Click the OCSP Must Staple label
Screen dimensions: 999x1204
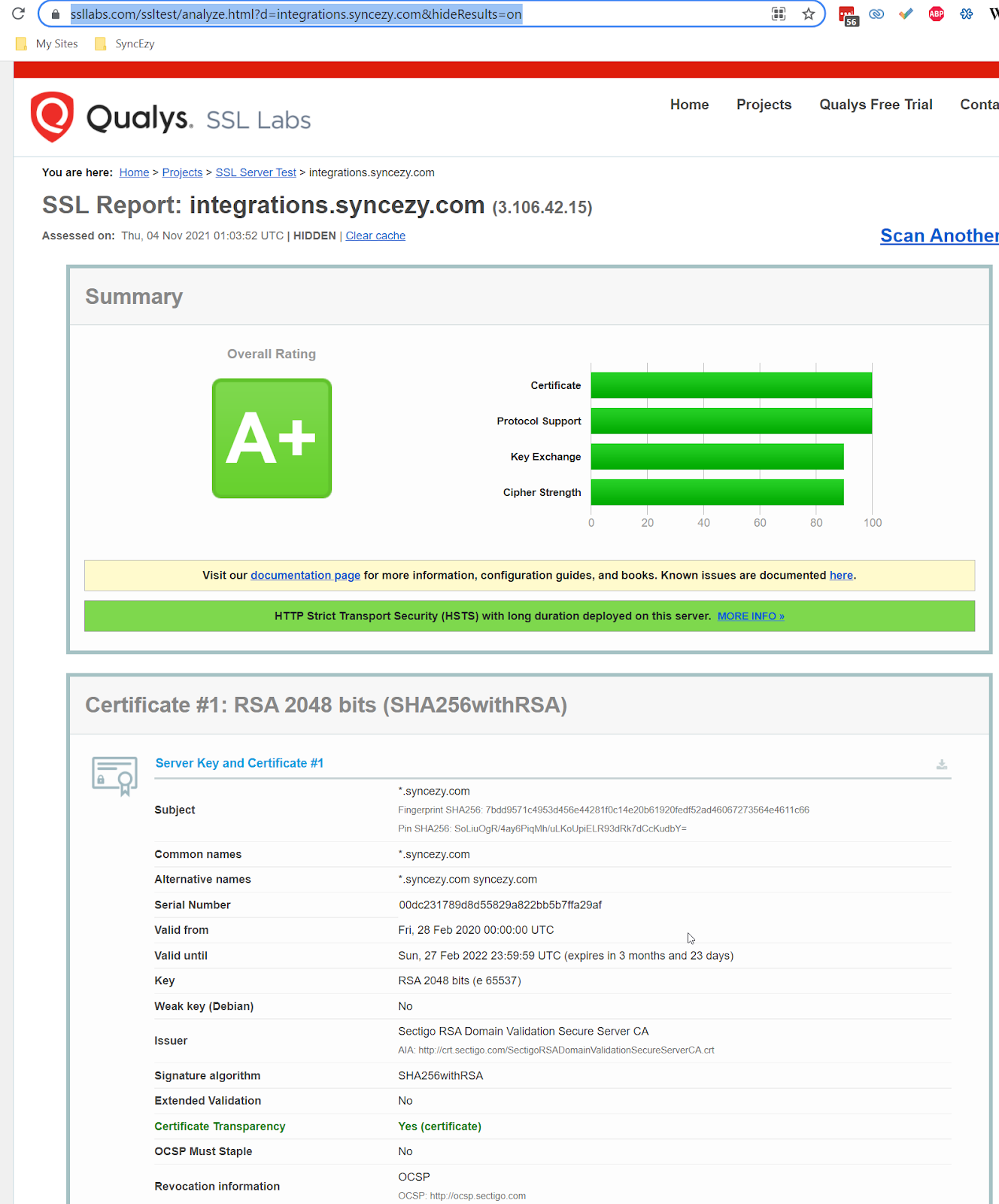pos(203,1151)
